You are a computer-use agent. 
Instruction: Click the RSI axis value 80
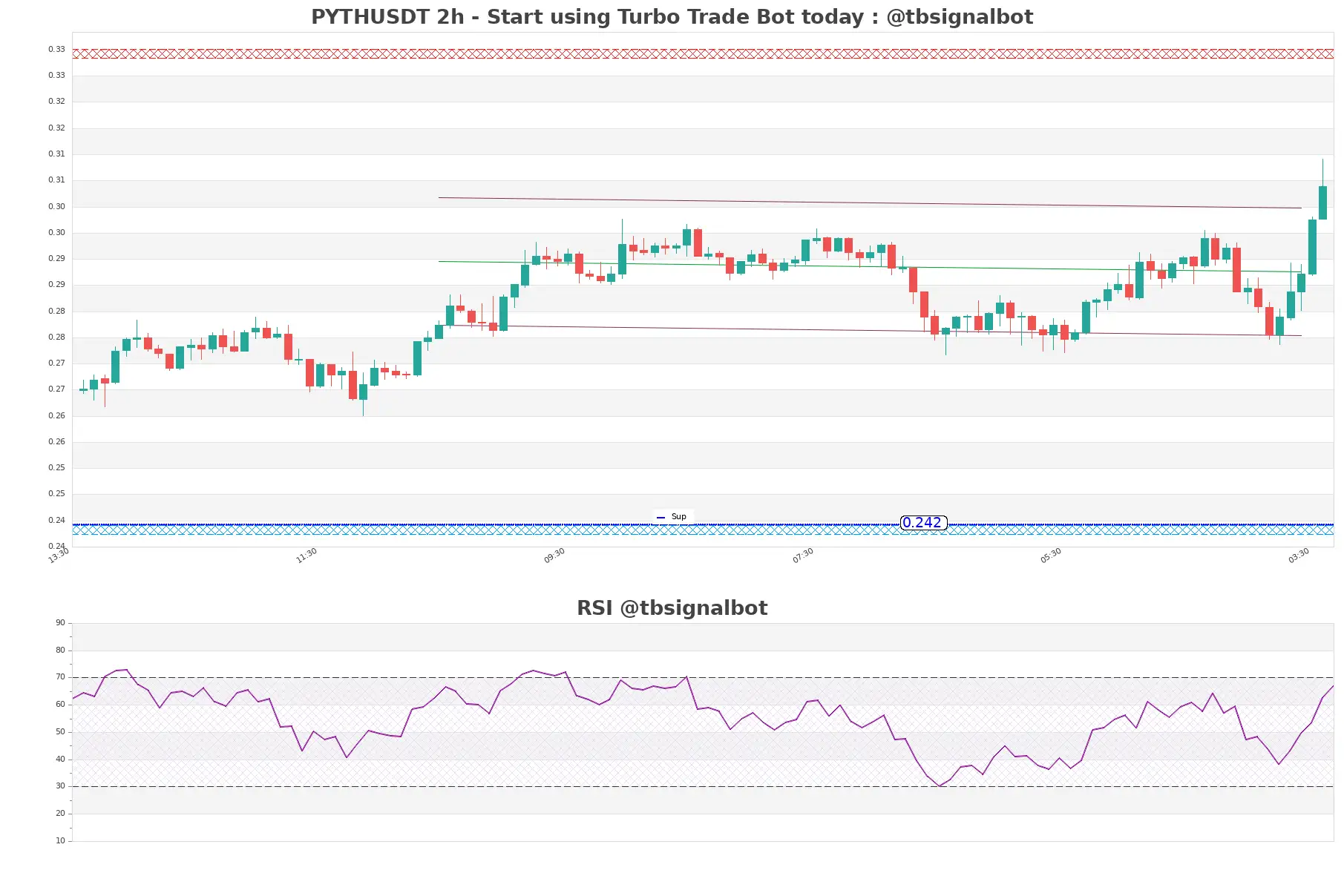60,650
